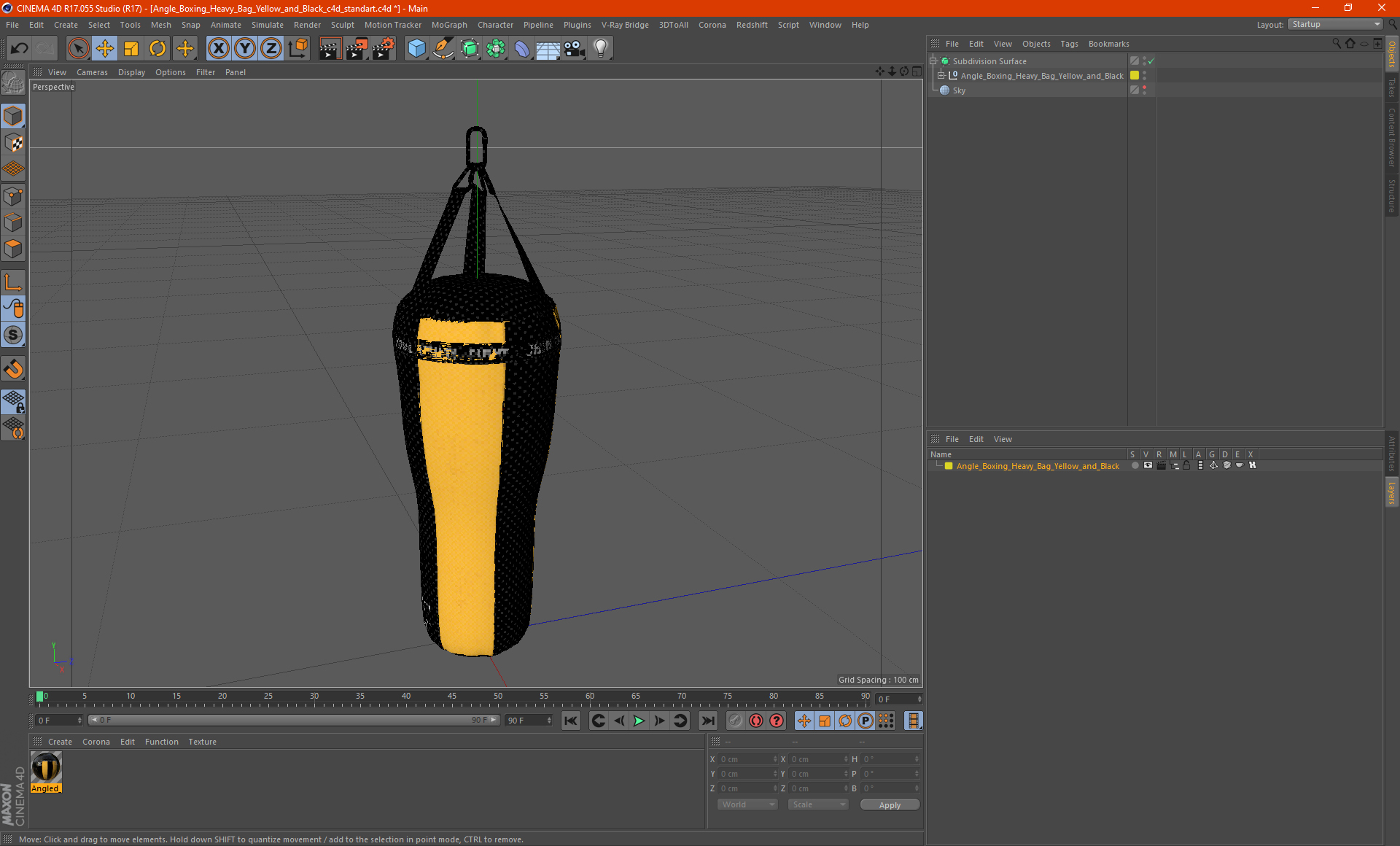Switch to Polygons mode
1400x846 pixels.
pos(13,249)
